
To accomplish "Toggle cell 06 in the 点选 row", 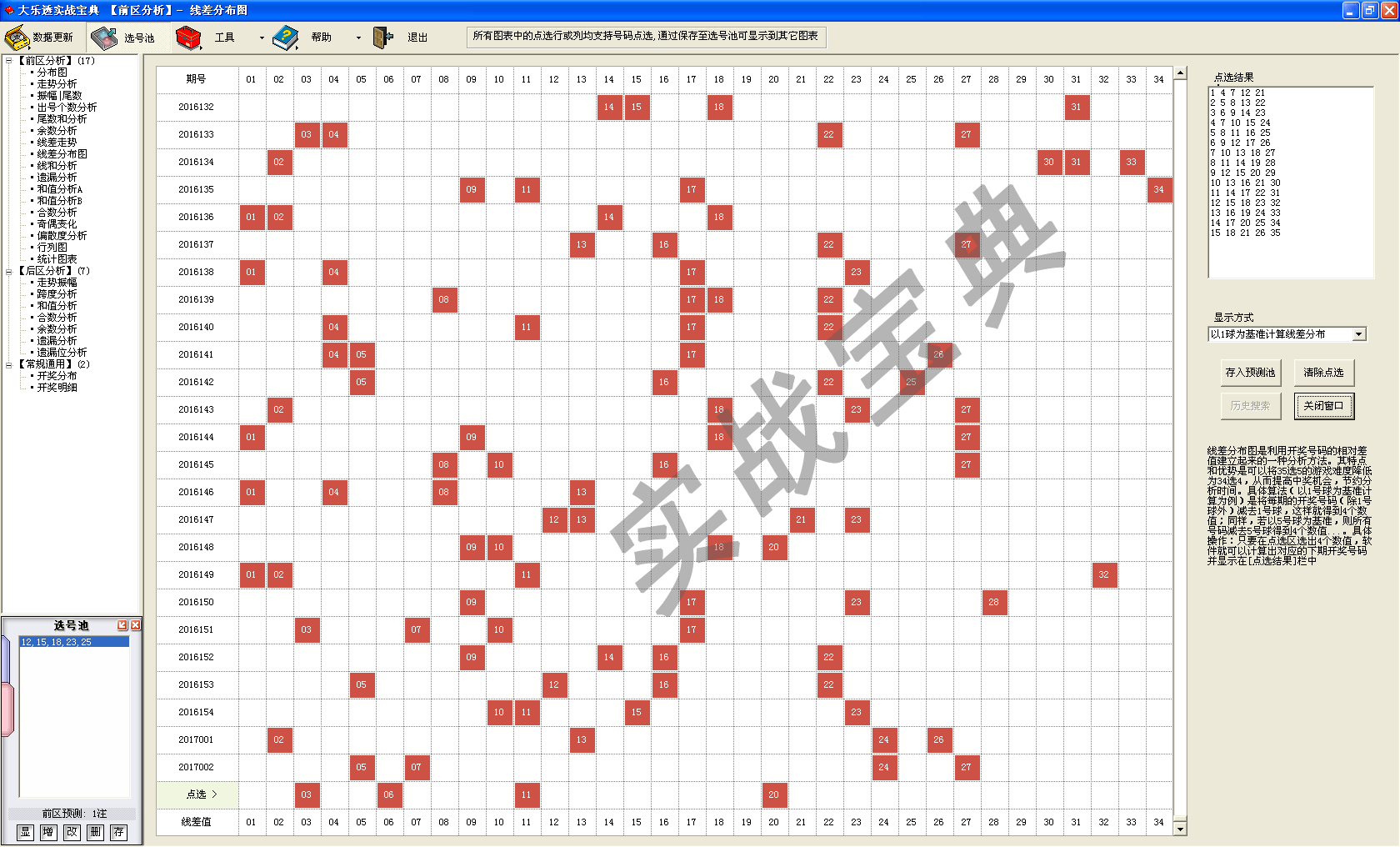I will (x=388, y=794).
